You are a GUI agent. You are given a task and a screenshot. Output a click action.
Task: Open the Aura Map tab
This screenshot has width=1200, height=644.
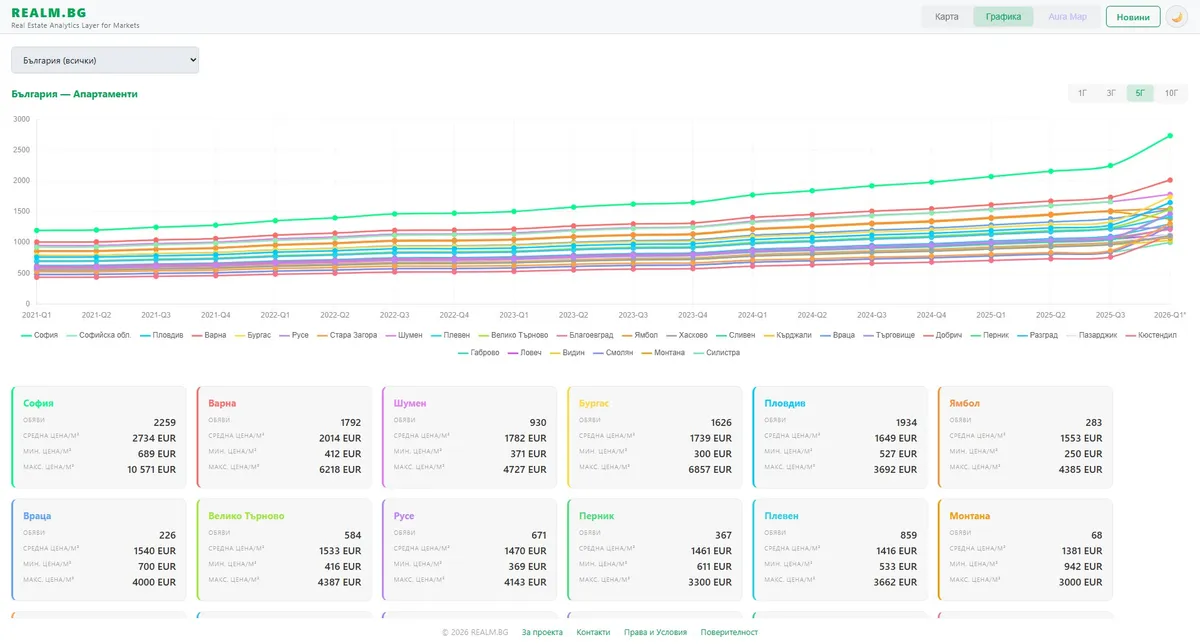click(x=1066, y=17)
